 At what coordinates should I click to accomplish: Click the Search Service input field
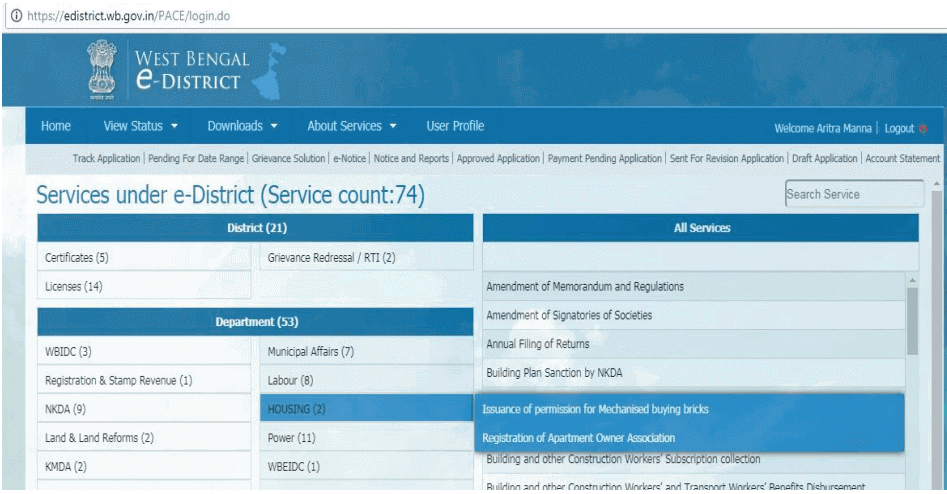click(854, 194)
